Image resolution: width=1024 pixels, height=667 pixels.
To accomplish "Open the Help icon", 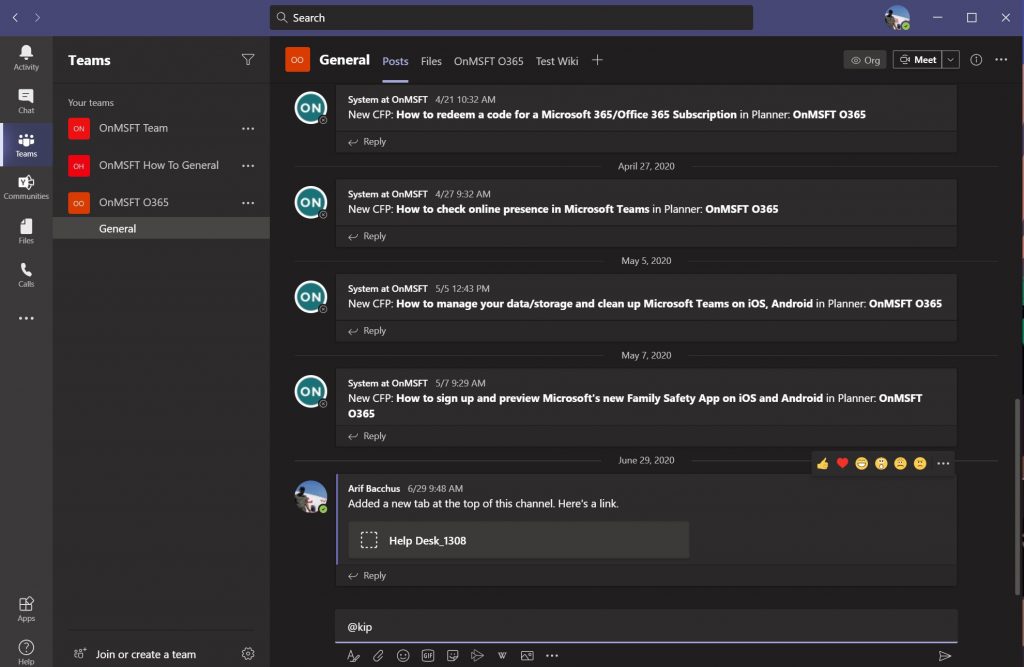I will (x=26, y=651).
